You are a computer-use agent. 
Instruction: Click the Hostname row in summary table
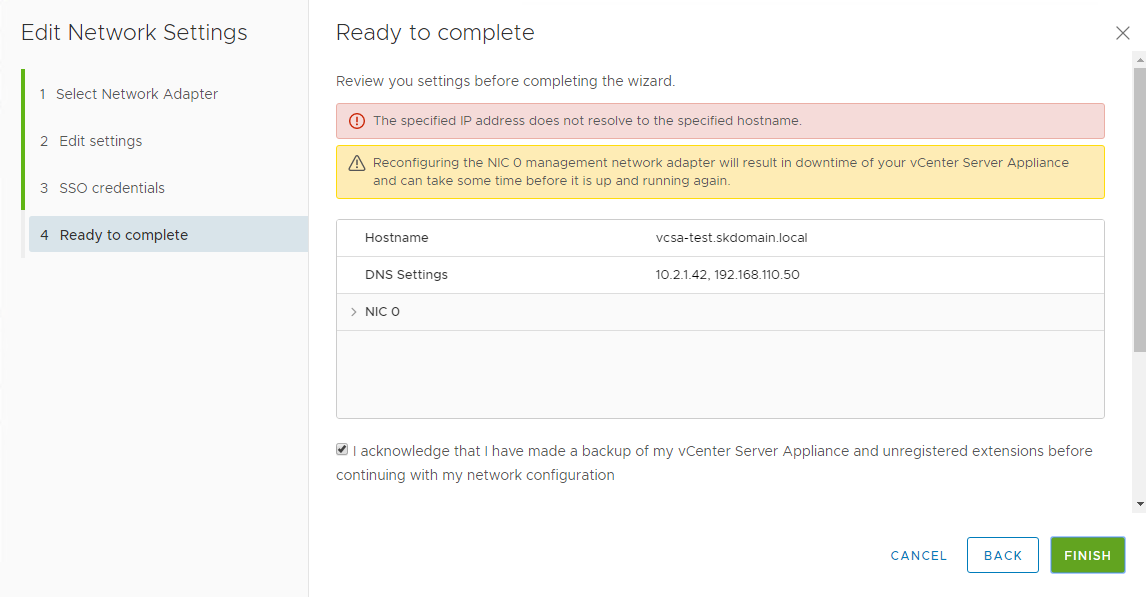click(x=720, y=238)
